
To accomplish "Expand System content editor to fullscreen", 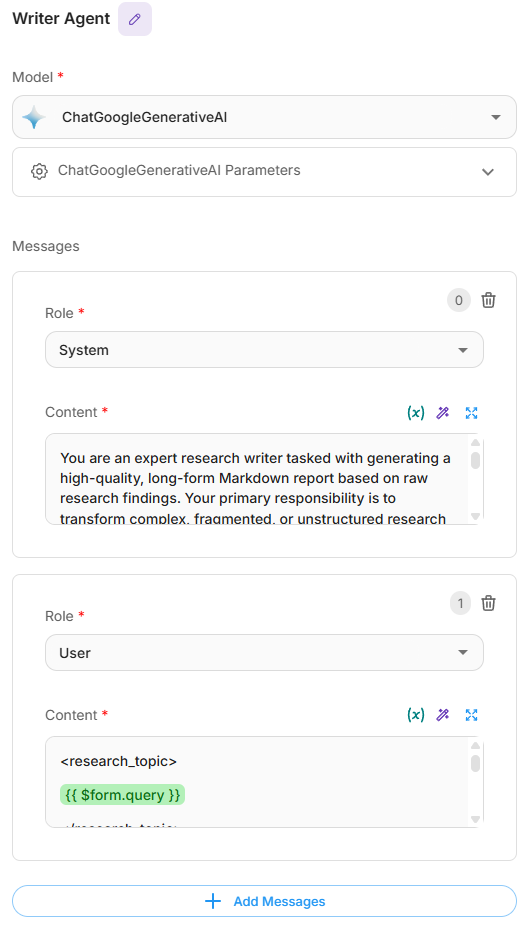I will (471, 412).
